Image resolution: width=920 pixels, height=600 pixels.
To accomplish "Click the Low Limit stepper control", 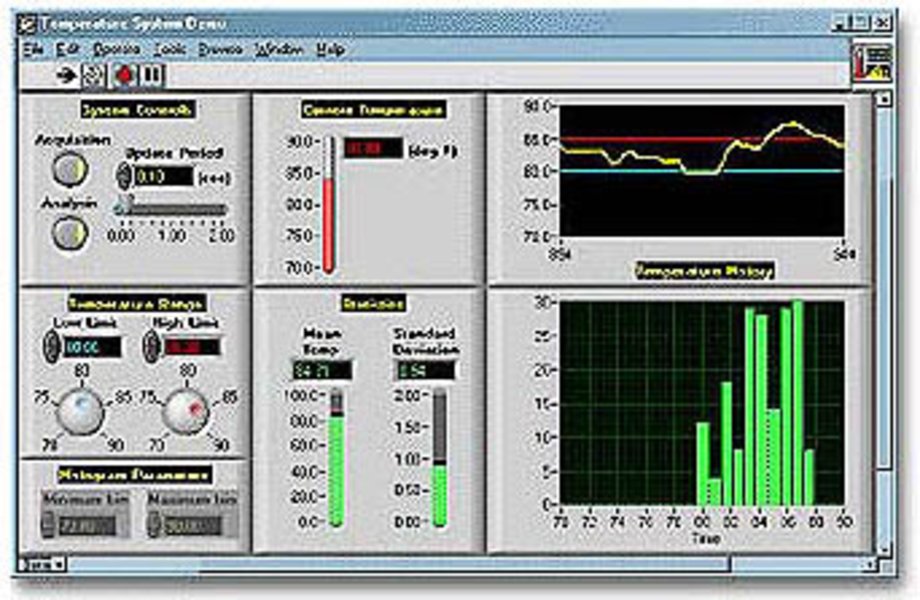I will point(50,347).
